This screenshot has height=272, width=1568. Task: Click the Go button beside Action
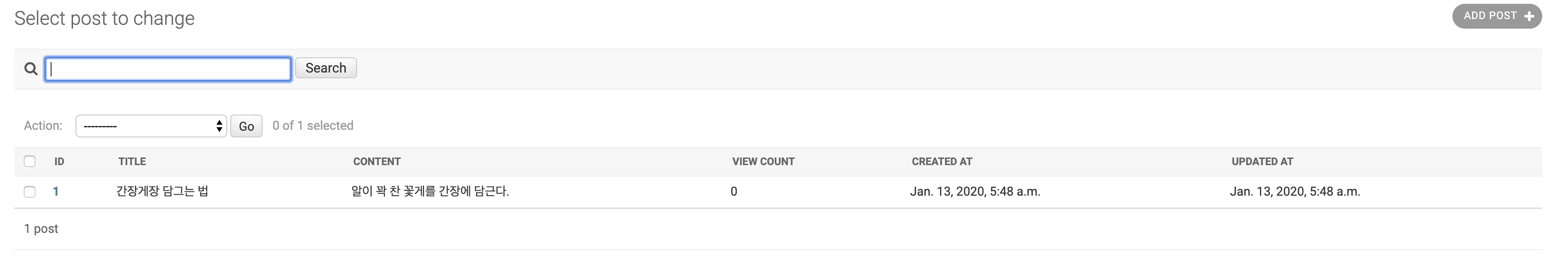246,126
